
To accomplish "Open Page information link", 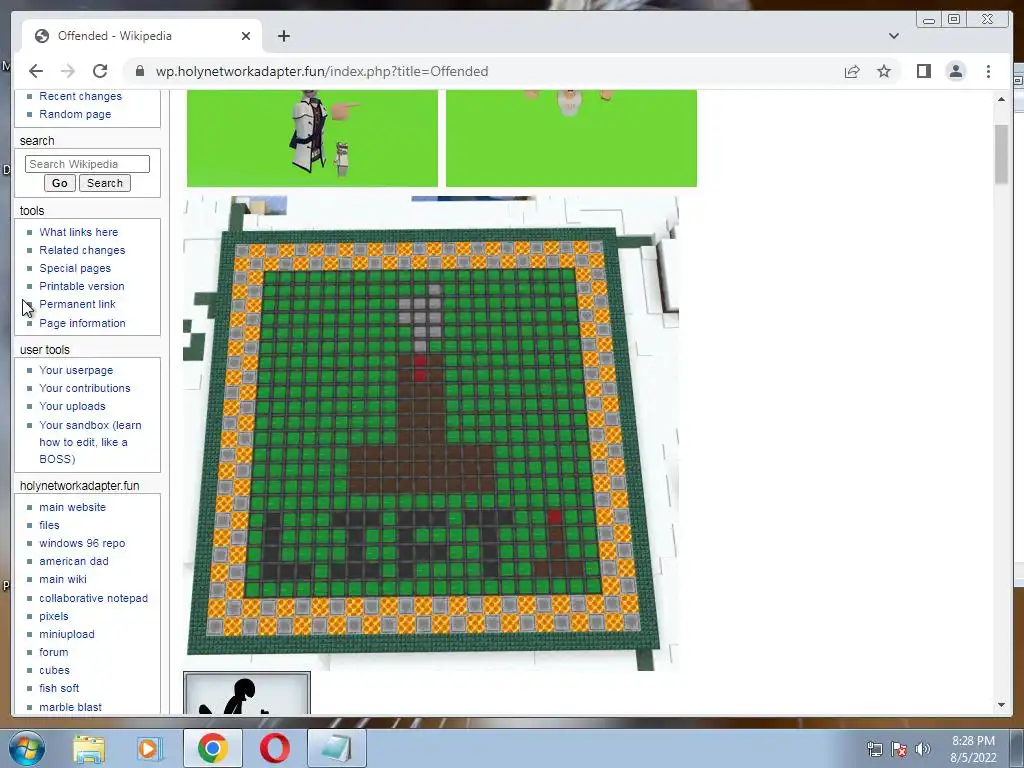I will 82,323.
